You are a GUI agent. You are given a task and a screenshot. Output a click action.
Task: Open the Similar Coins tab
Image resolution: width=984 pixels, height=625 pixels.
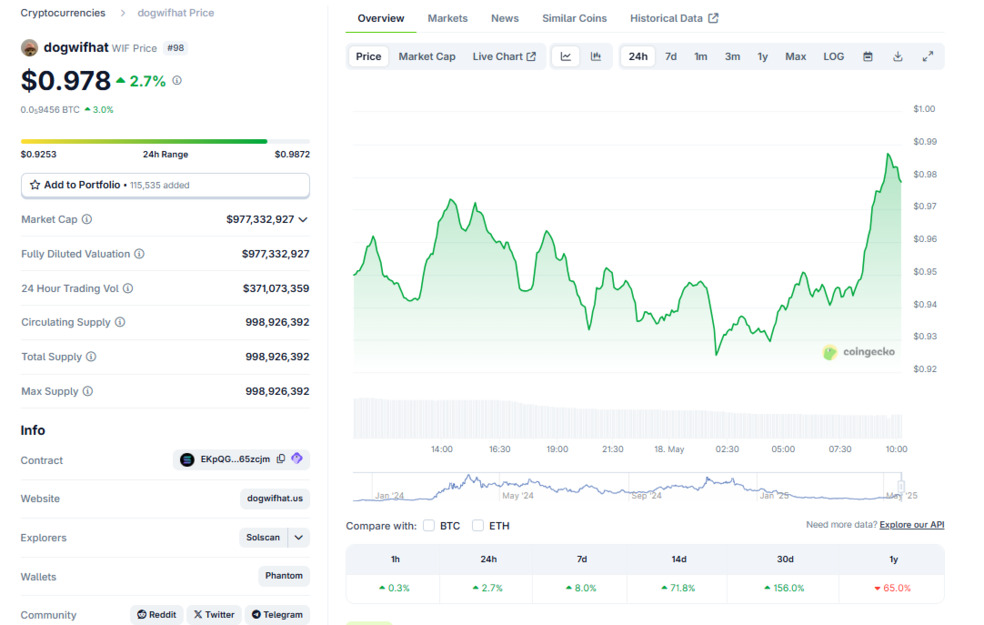(x=574, y=18)
